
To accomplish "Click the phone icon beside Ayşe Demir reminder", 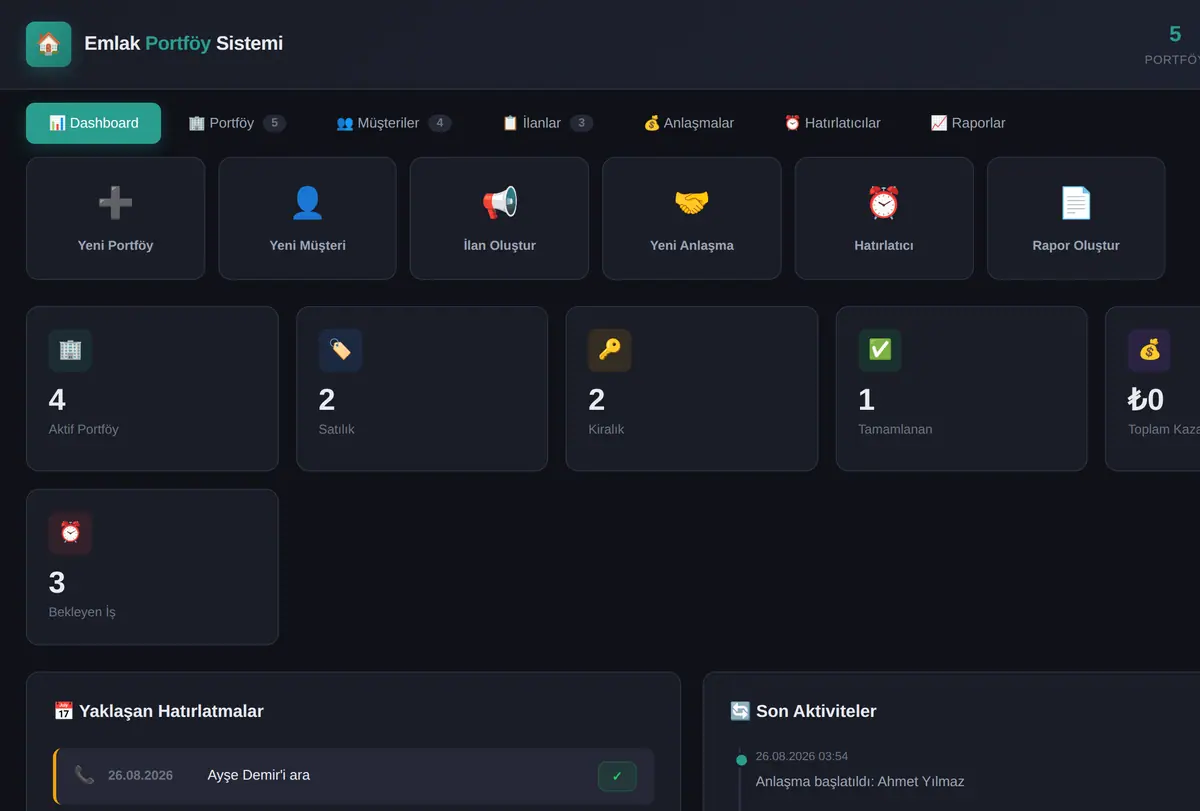I will point(85,775).
